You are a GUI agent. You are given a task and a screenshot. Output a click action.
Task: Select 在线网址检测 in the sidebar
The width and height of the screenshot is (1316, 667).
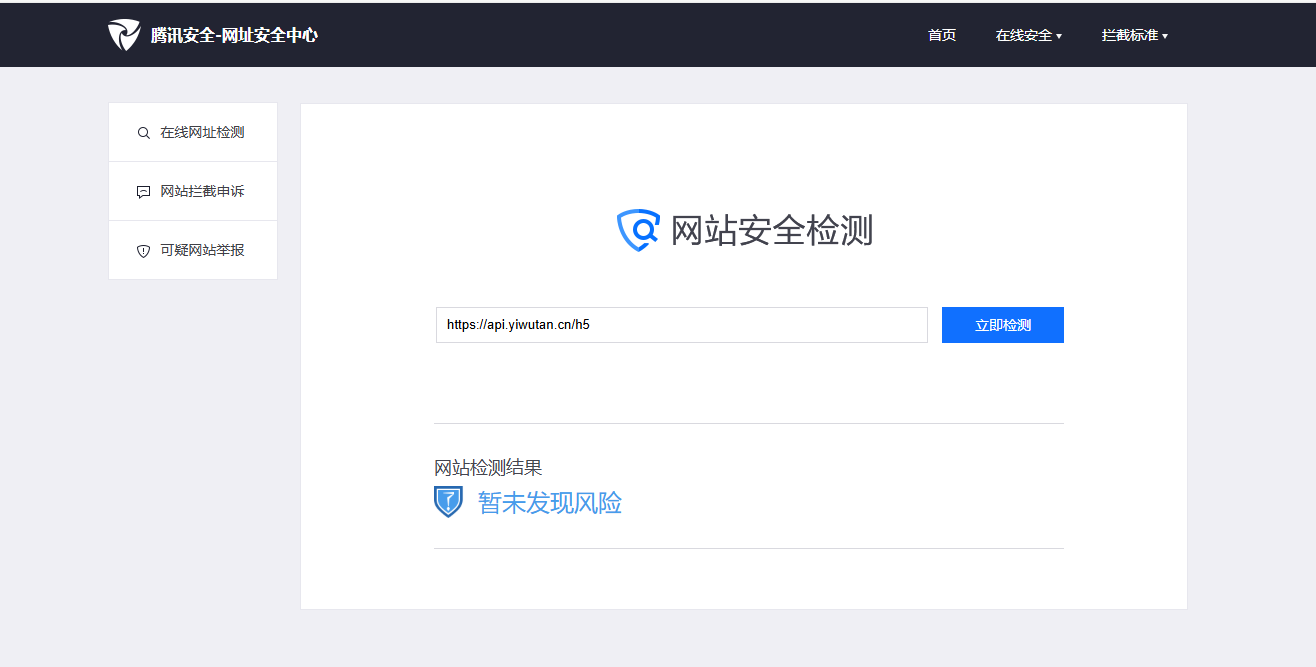[193, 132]
